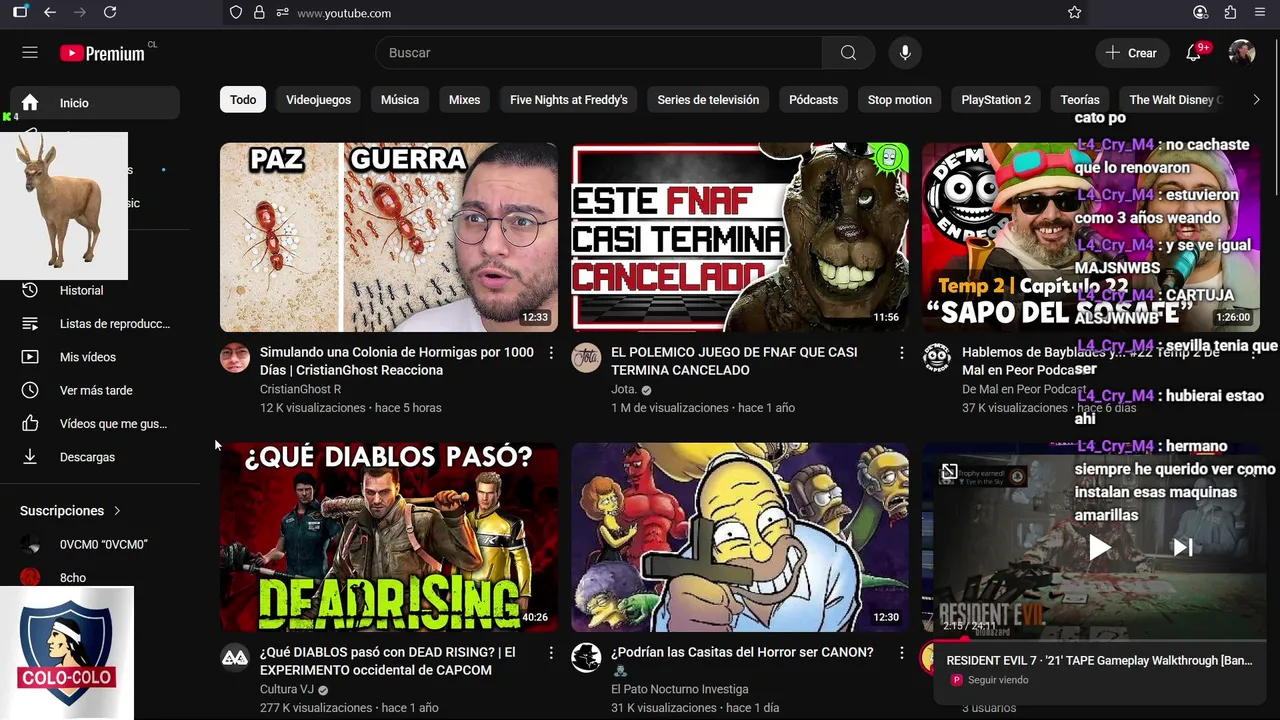Click the shield tracking protection icon

[x=236, y=12]
